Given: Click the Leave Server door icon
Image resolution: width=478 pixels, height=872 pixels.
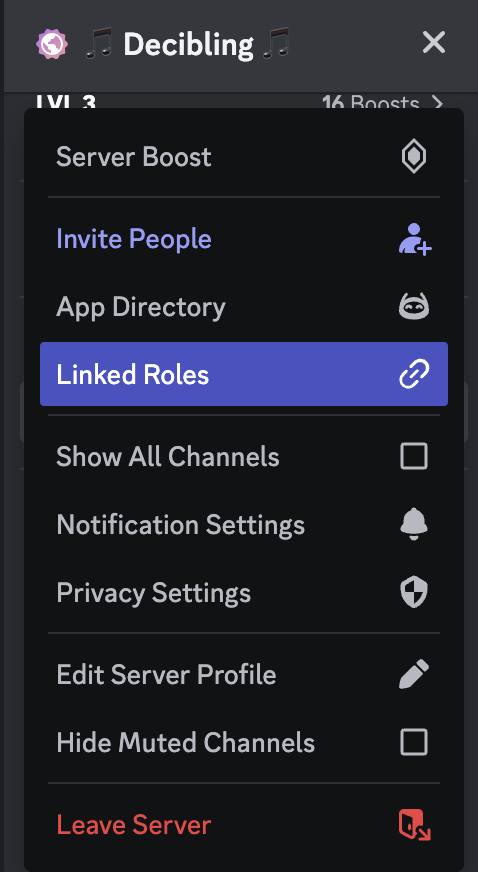Looking at the screenshot, I should point(415,825).
